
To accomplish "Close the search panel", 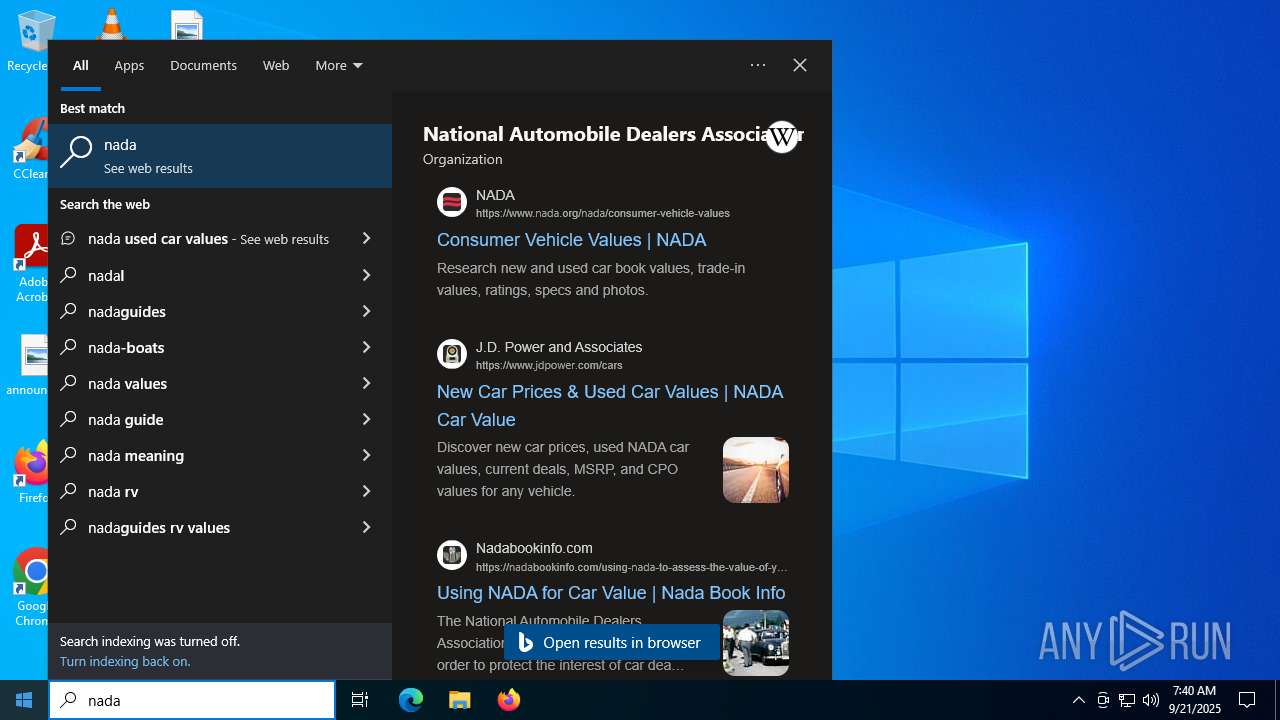I will [800, 65].
